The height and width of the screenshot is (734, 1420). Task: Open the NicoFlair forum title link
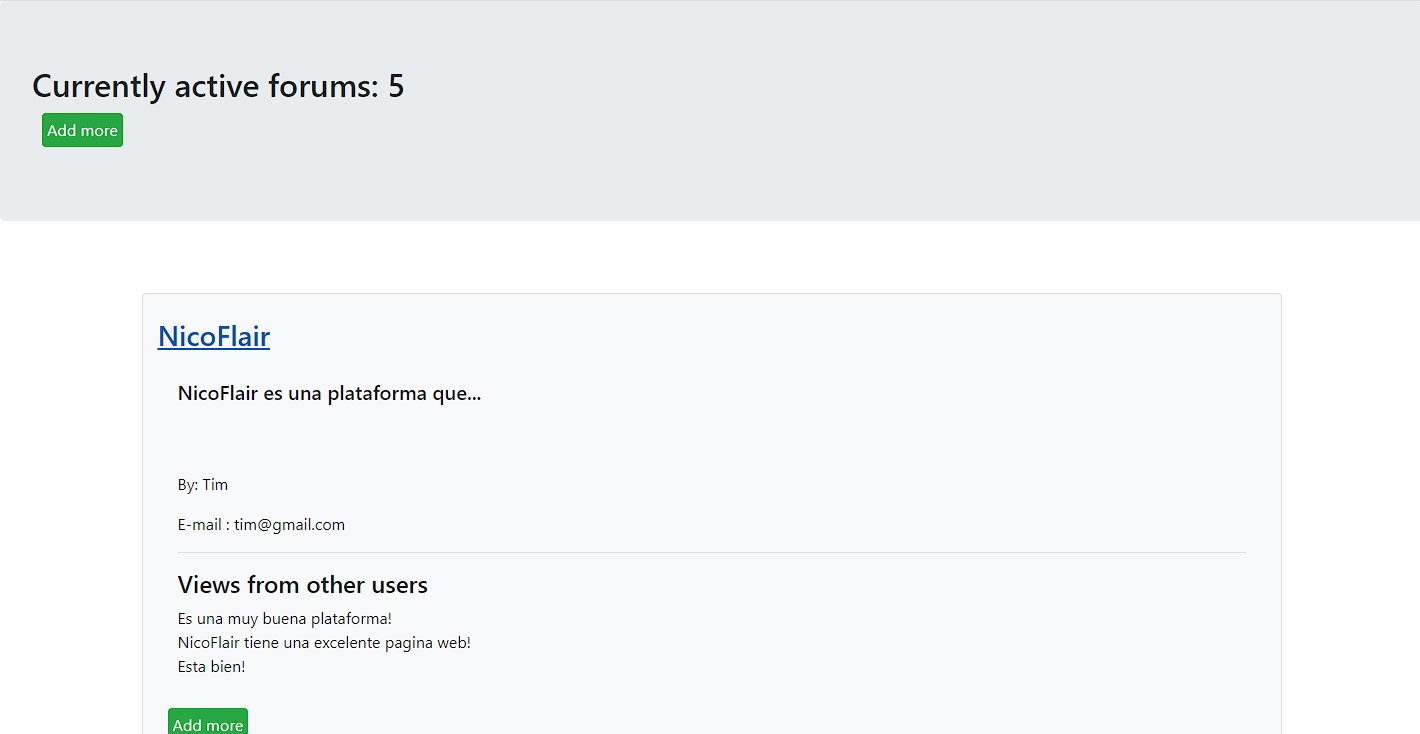pyautogui.click(x=214, y=336)
